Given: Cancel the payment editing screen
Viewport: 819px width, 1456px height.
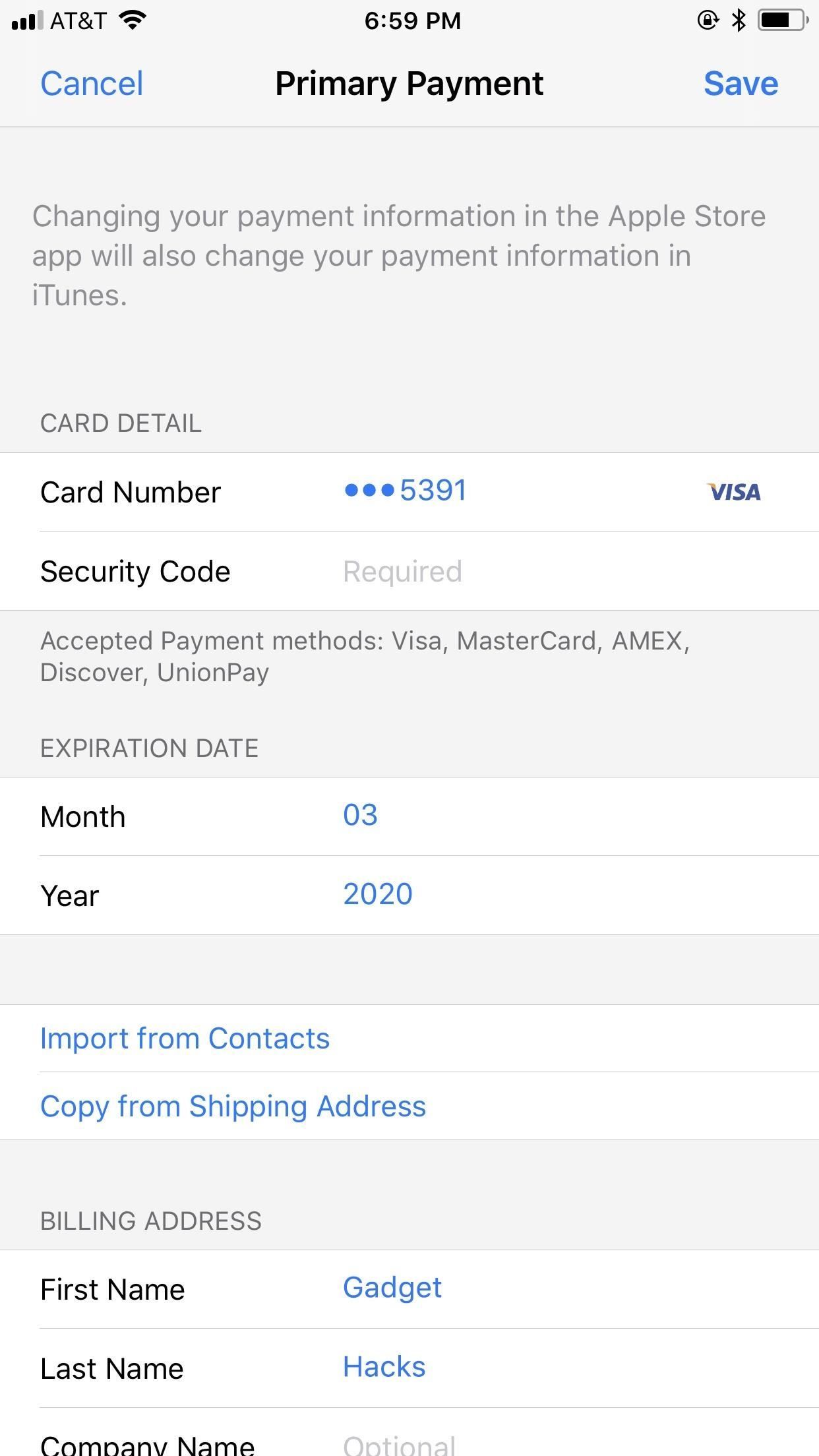Looking at the screenshot, I should click(92, 83).
